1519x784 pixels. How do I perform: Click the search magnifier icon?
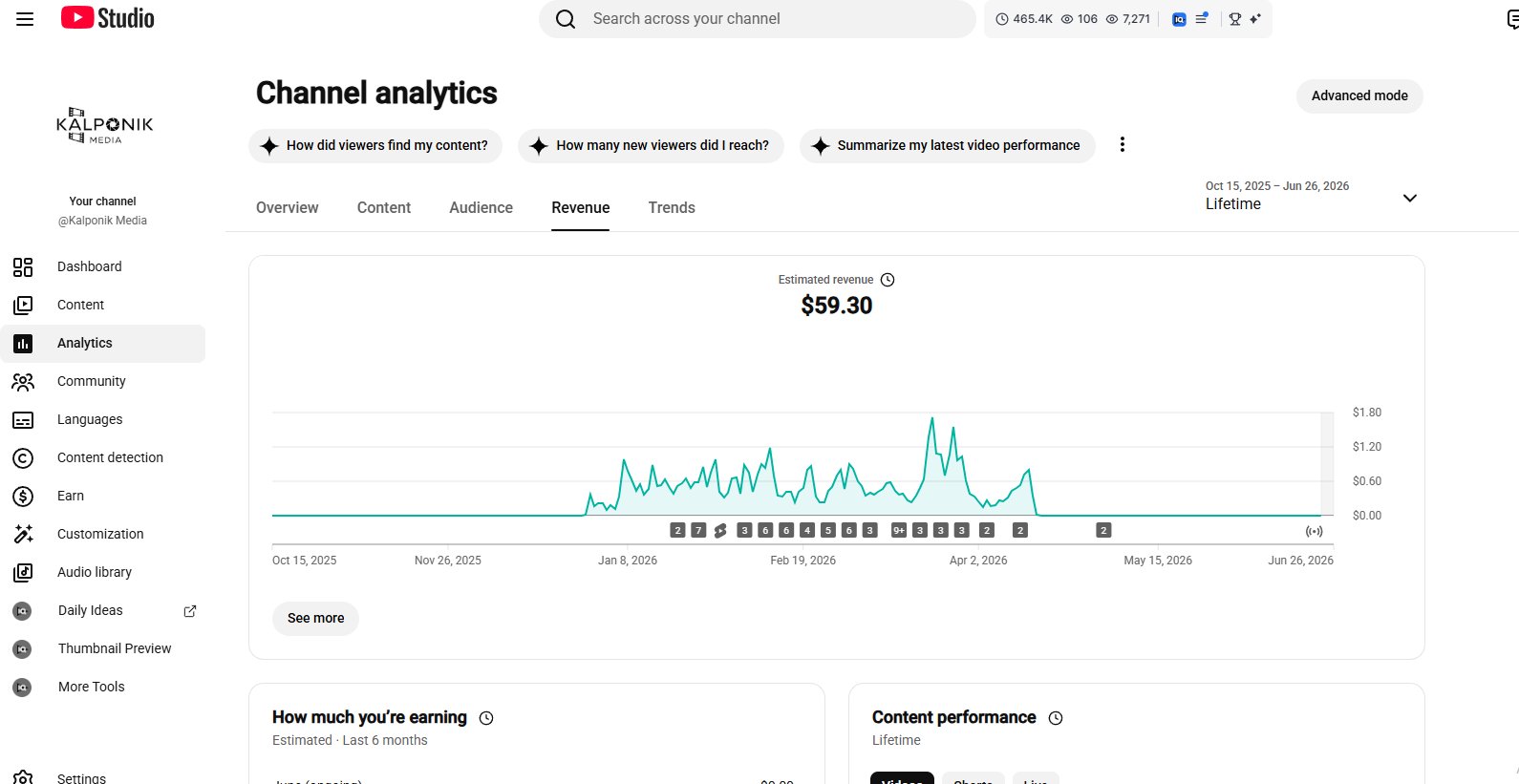pyautogui.click(x=566, y=19)
